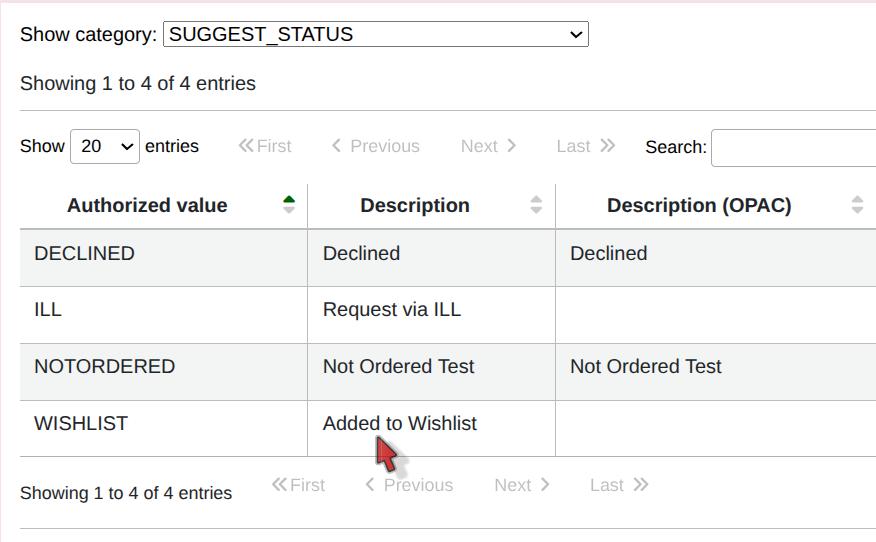876x542 pixels.
Task: Go to Next page using top pager
Action: pyautogui.click(x=488, y=146)
